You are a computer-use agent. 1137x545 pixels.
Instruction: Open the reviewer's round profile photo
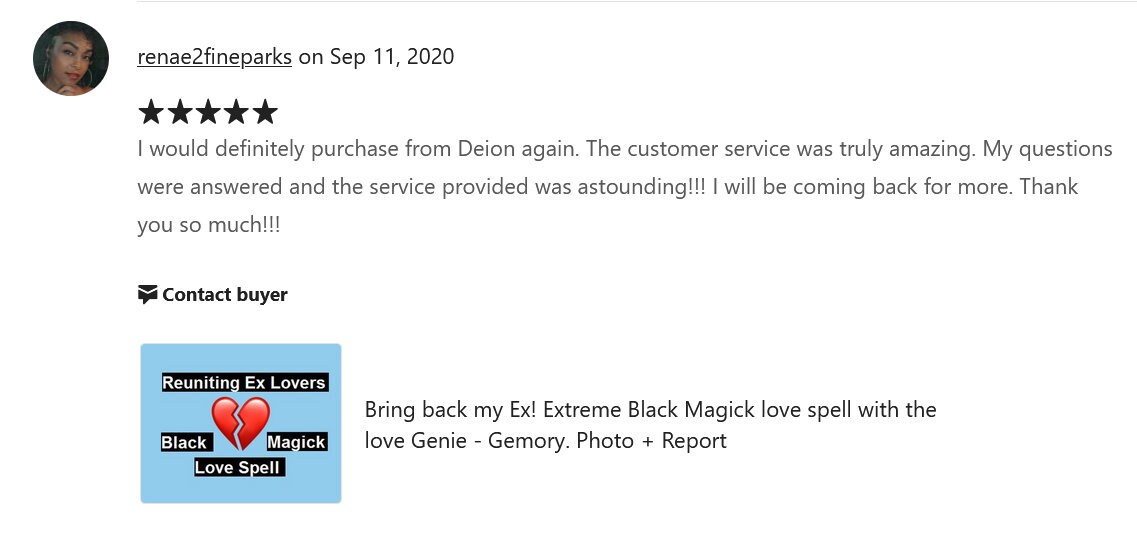click(x=71, y=58)
